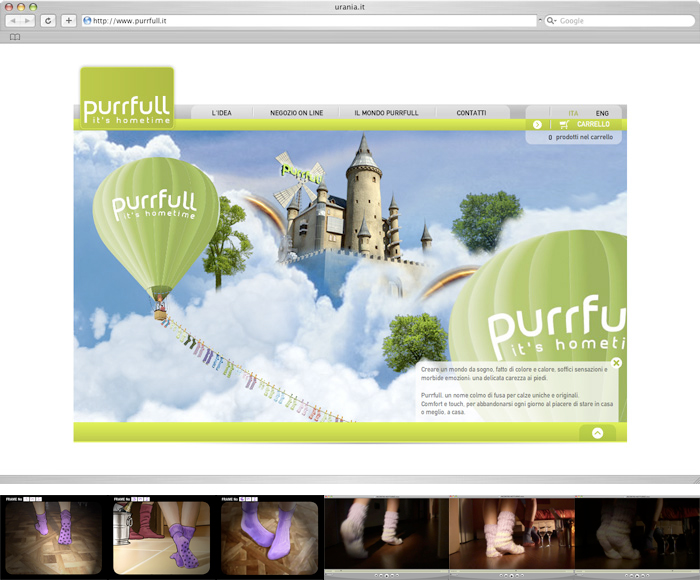Screen dimensions: 700x580
Task: Go back with the browser back arrow
Action: 13,21
